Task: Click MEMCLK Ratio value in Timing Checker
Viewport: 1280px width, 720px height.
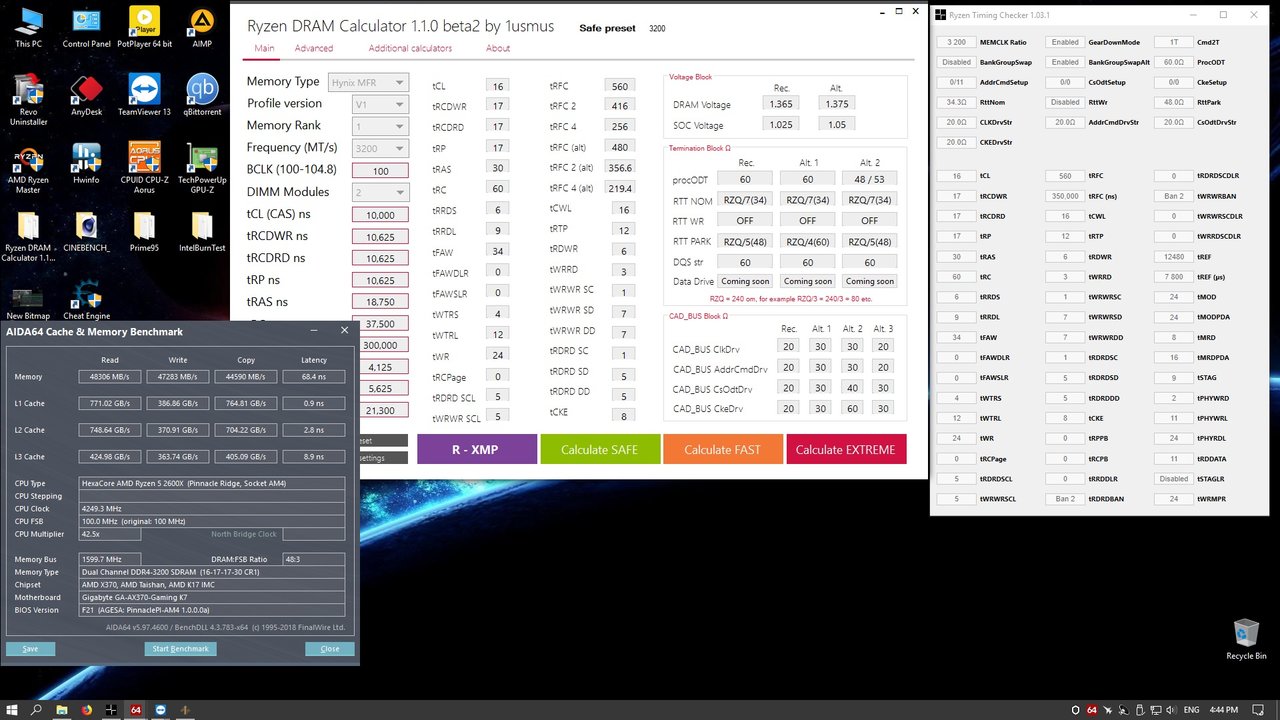Action: click(x=957, y=42)
